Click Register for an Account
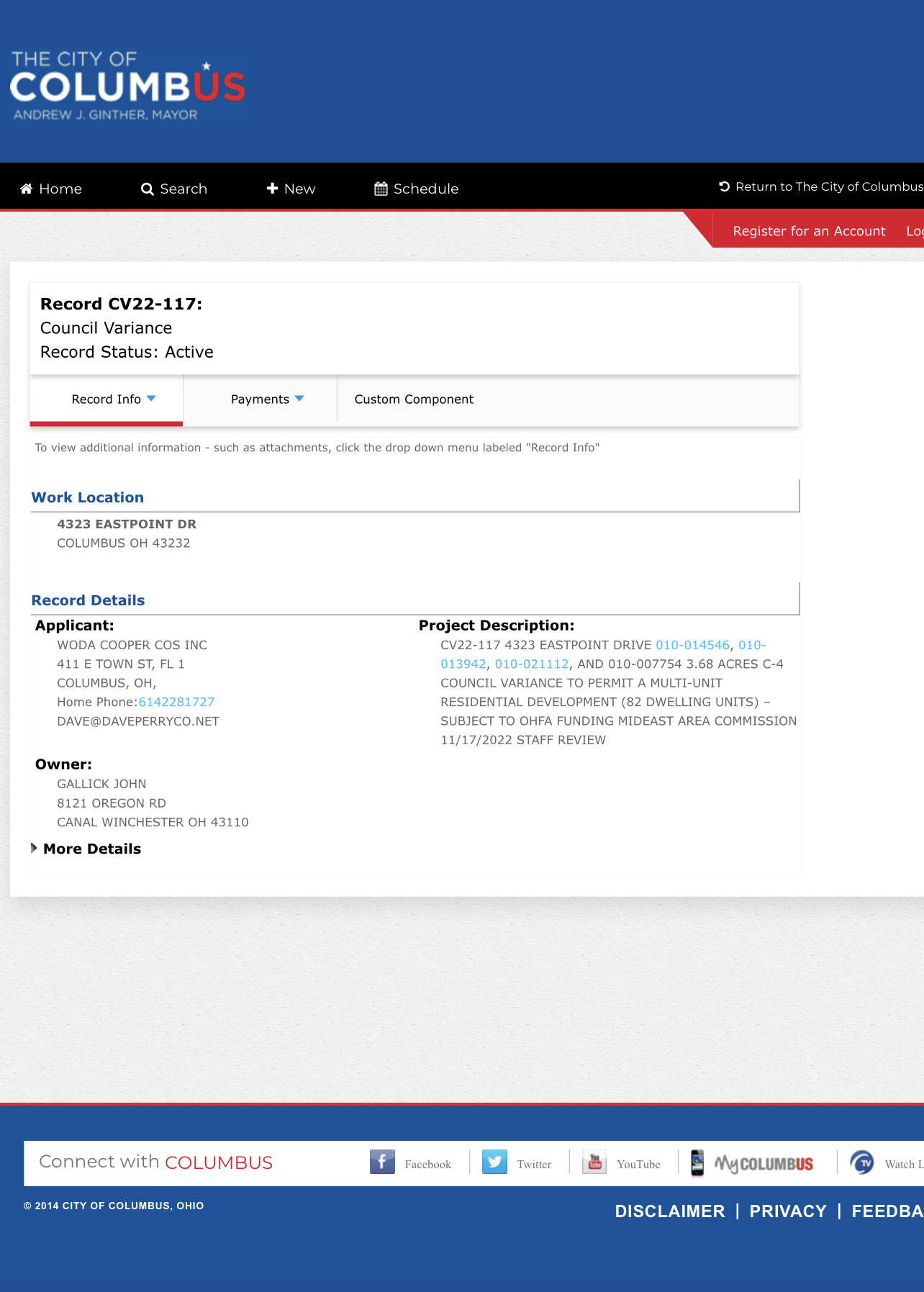924x1292 pixels. (809, 231)
